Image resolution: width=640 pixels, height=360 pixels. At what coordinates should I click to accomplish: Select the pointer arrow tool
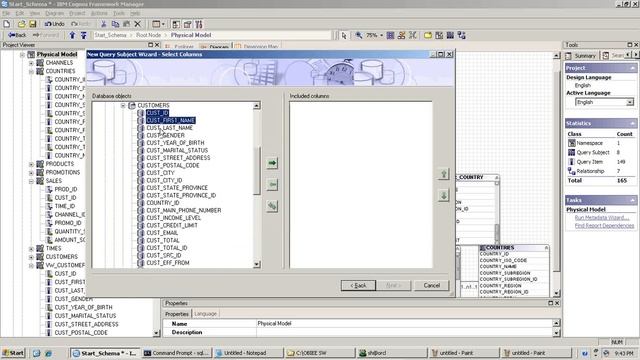coord(344,36)
